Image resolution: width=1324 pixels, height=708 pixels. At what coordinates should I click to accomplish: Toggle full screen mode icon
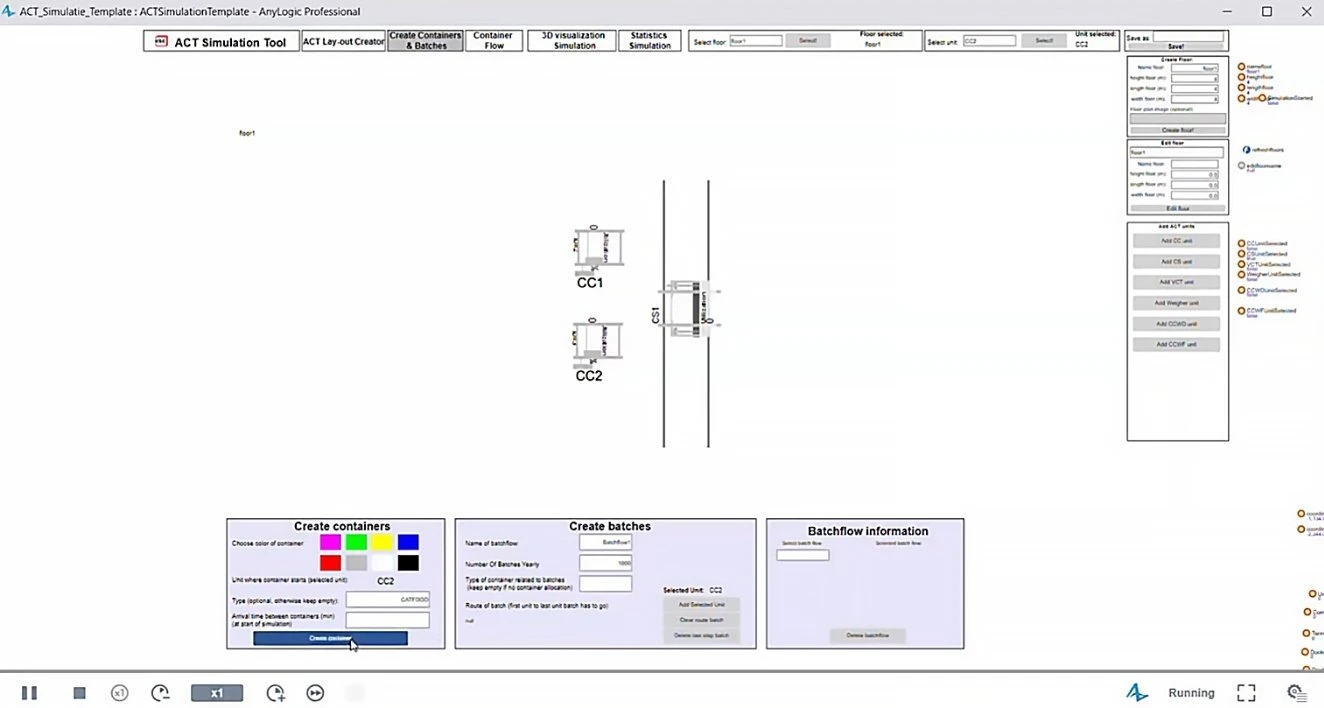1246,693
